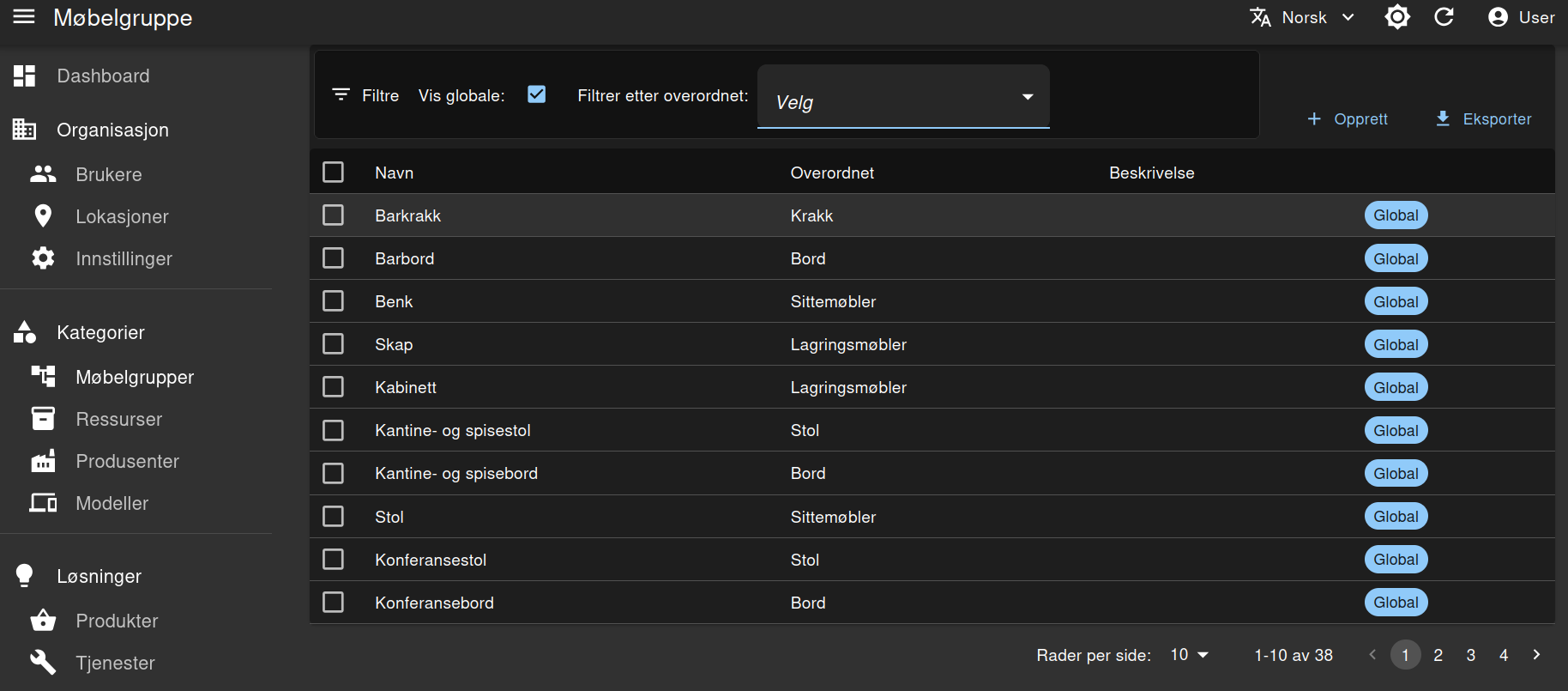The width and height of the screenshot is (1568, 691).
Task: Open Lokasjoner via the pin icon
Action: tap(43, 216)
